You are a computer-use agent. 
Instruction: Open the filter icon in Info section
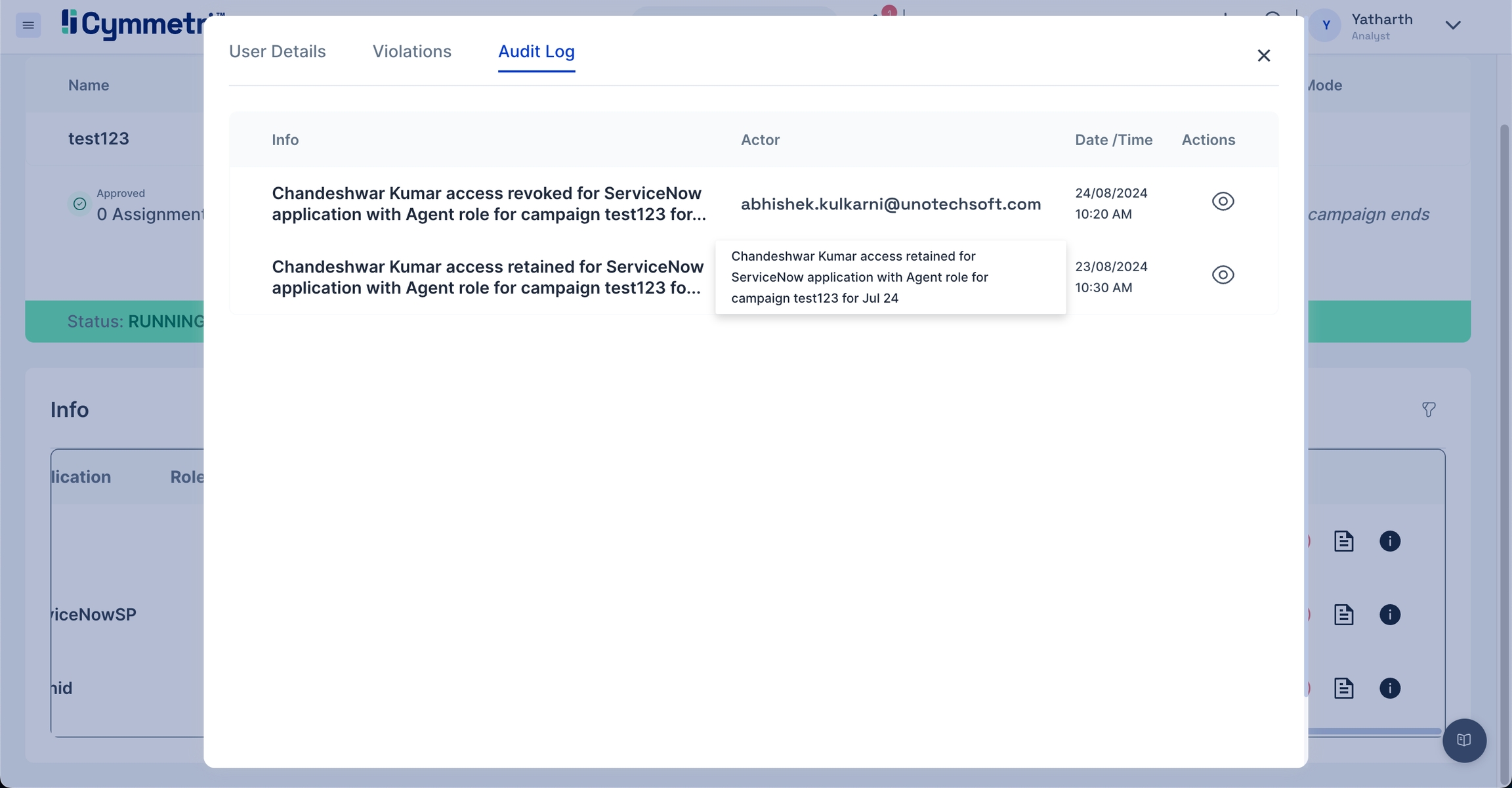1429,410
